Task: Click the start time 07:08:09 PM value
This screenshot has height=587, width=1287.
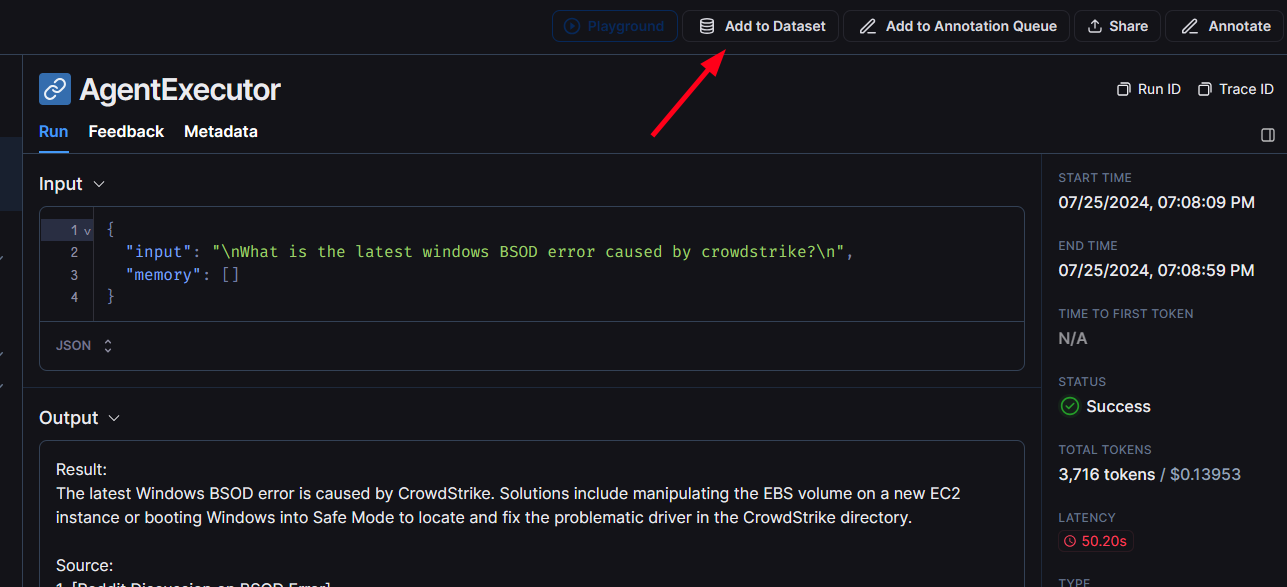Action: point(1157,202)
